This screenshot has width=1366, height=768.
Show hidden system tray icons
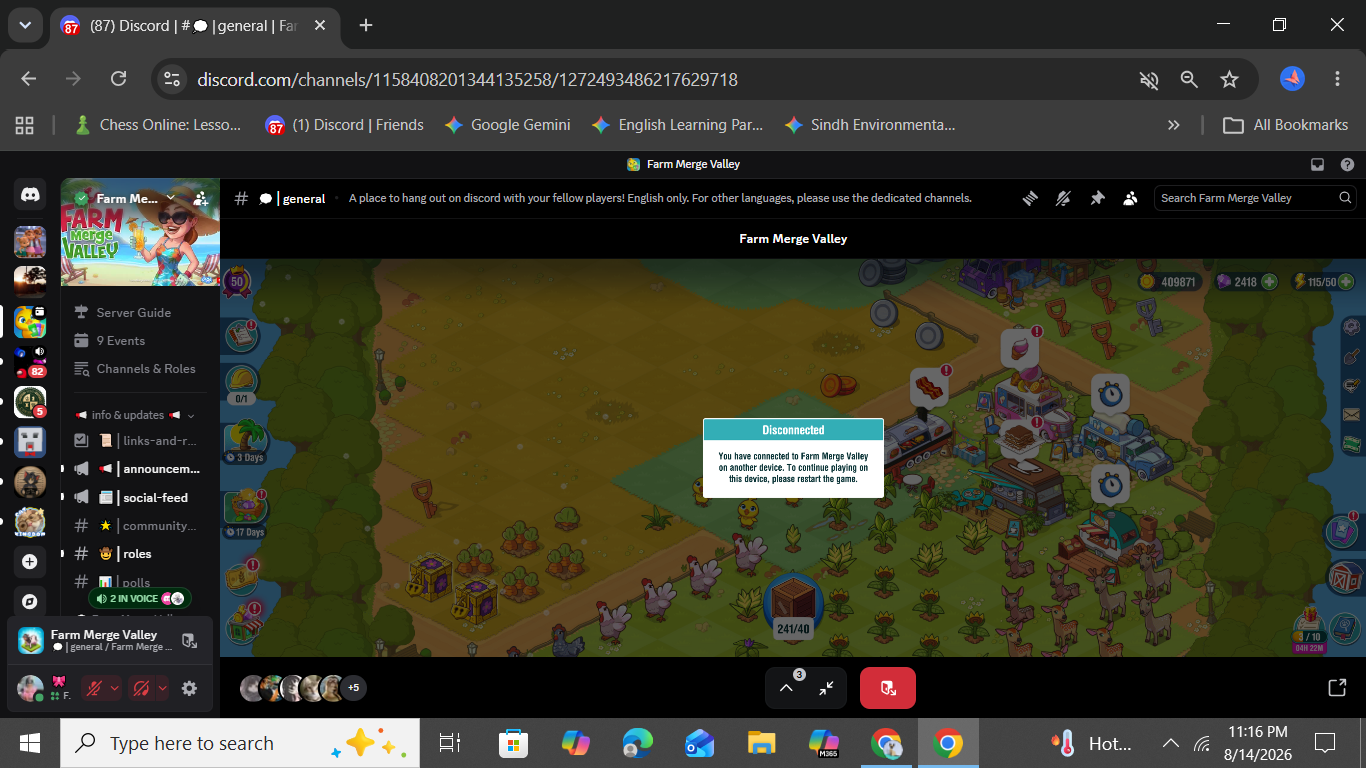(x=1170, y=743)
